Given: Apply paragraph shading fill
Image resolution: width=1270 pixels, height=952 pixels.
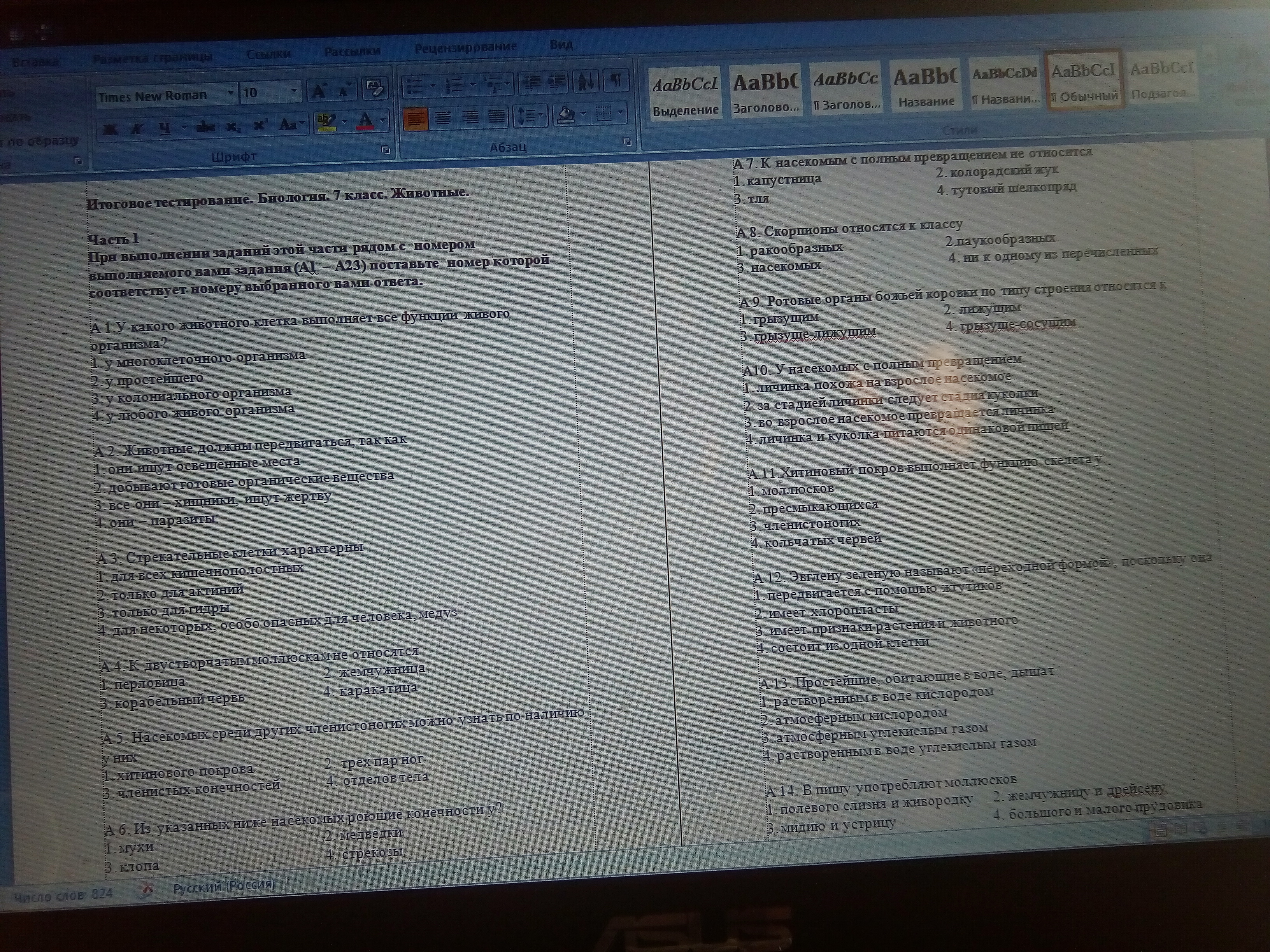Looking at the screenshot, I should click(567, 115).
